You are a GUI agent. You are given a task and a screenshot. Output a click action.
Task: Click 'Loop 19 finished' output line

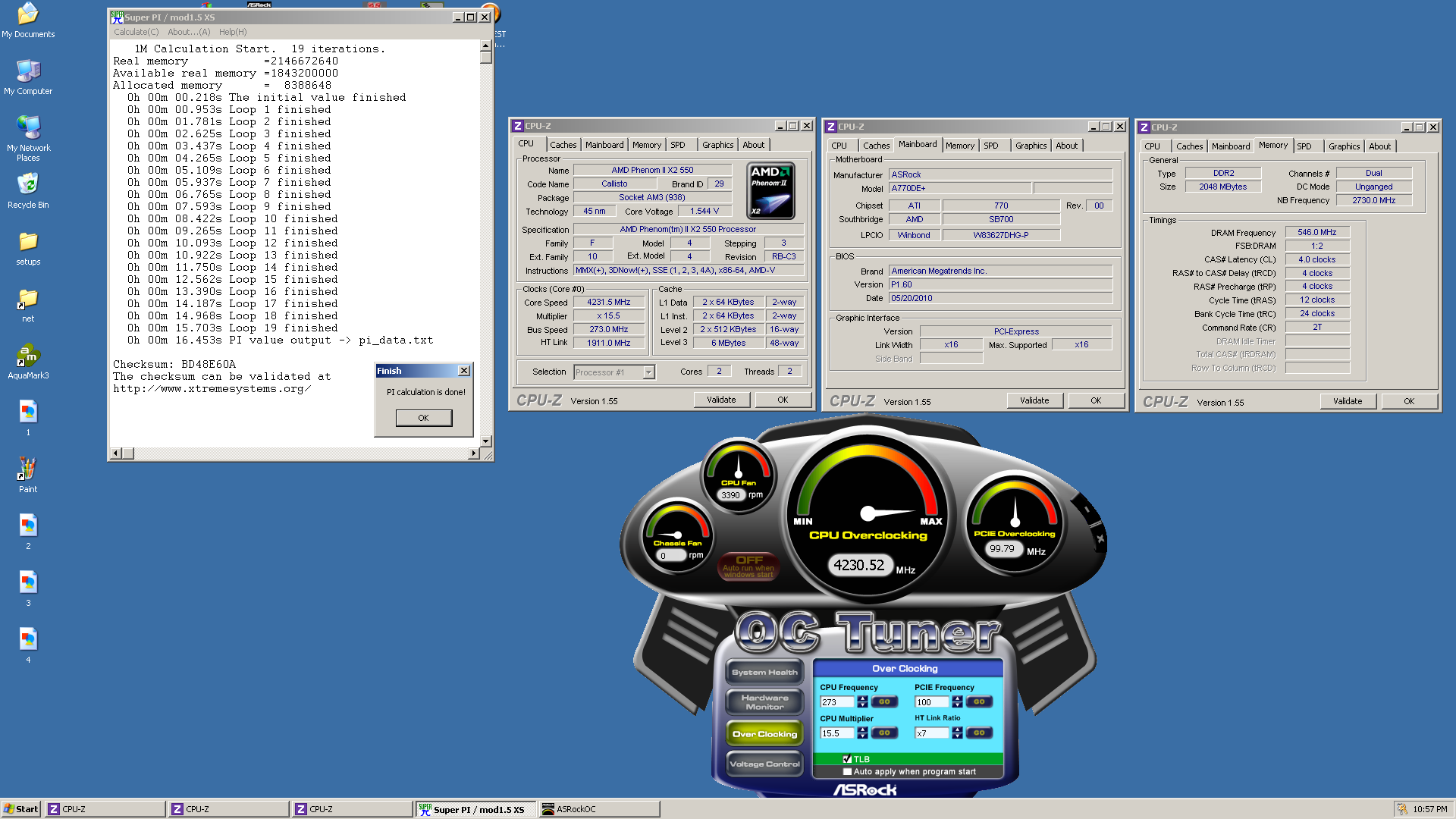232,328
